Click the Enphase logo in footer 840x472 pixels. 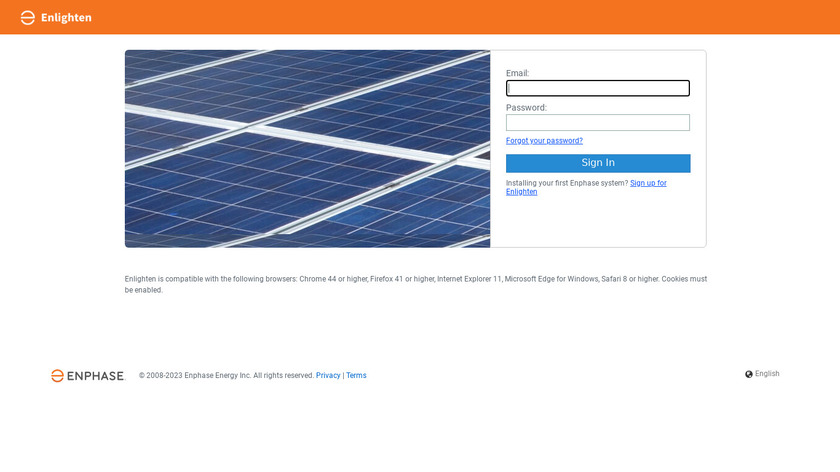click(88, 376)
